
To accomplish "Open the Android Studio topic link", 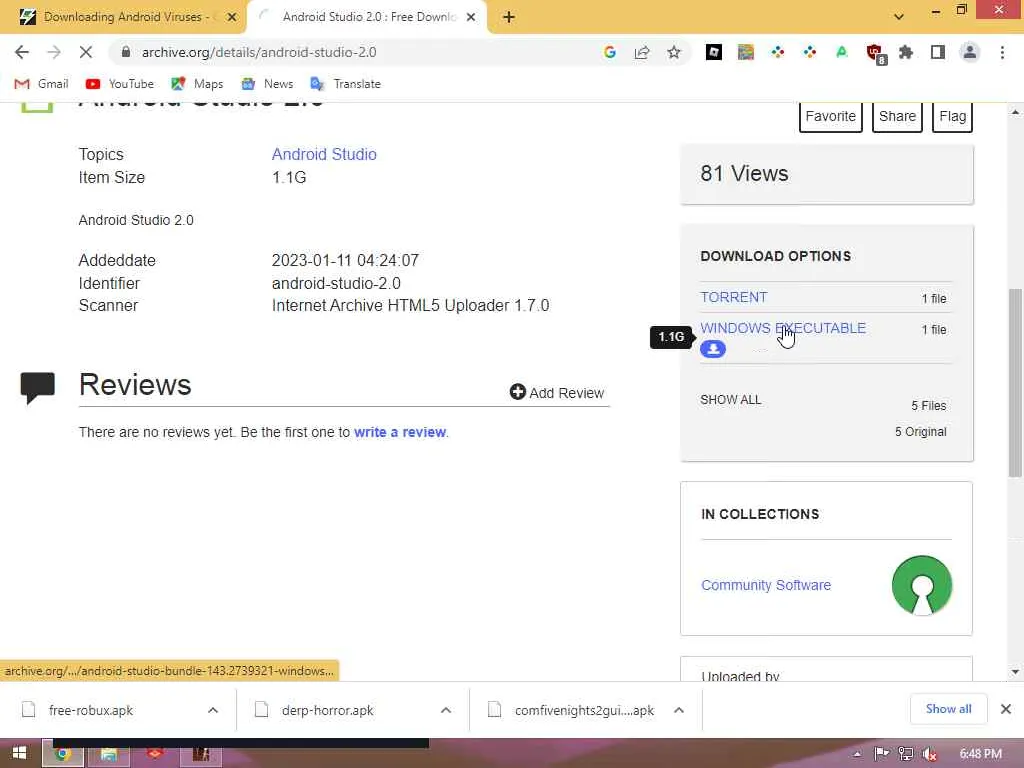I will pos(324,154).
